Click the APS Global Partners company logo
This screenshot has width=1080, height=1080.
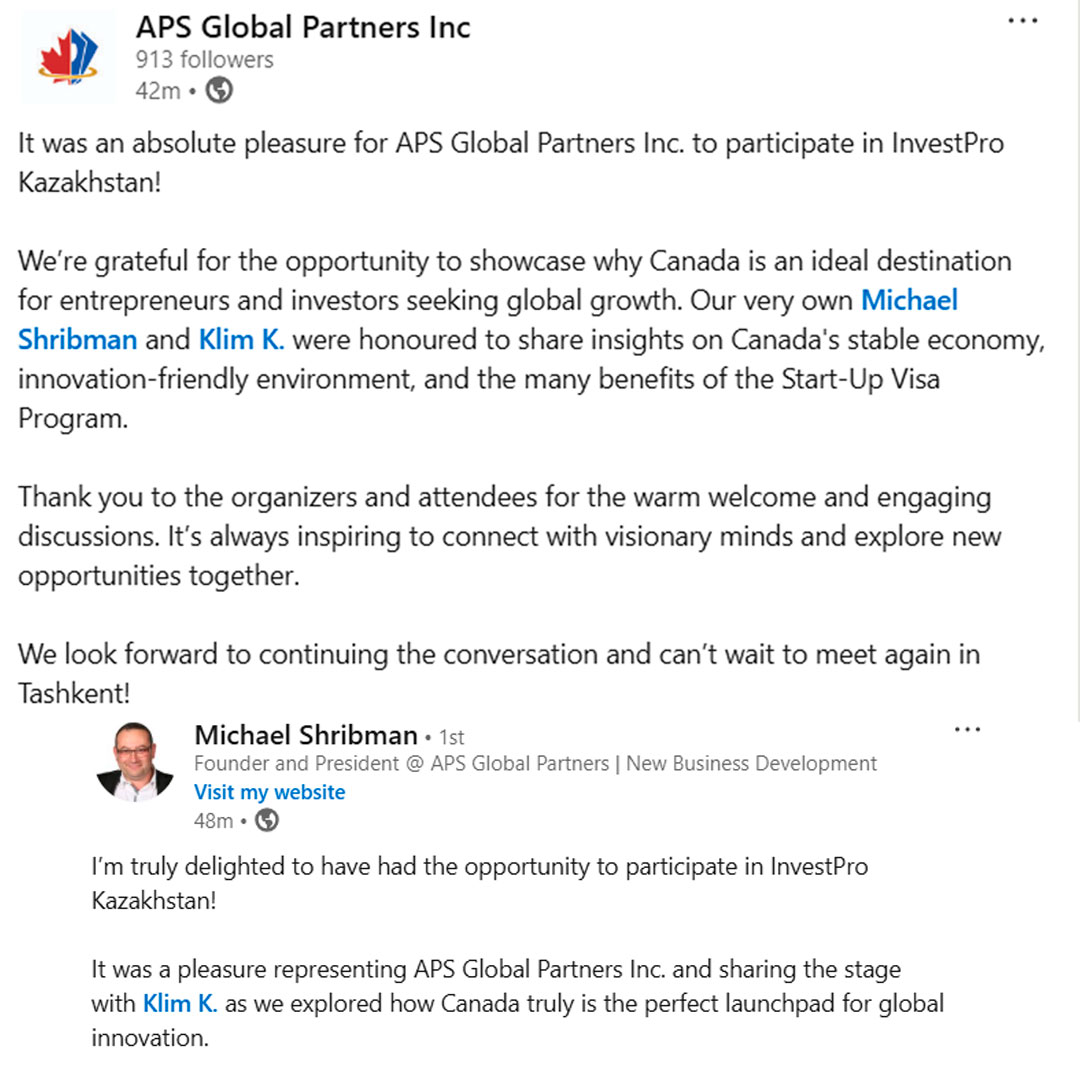coord(68,58)
